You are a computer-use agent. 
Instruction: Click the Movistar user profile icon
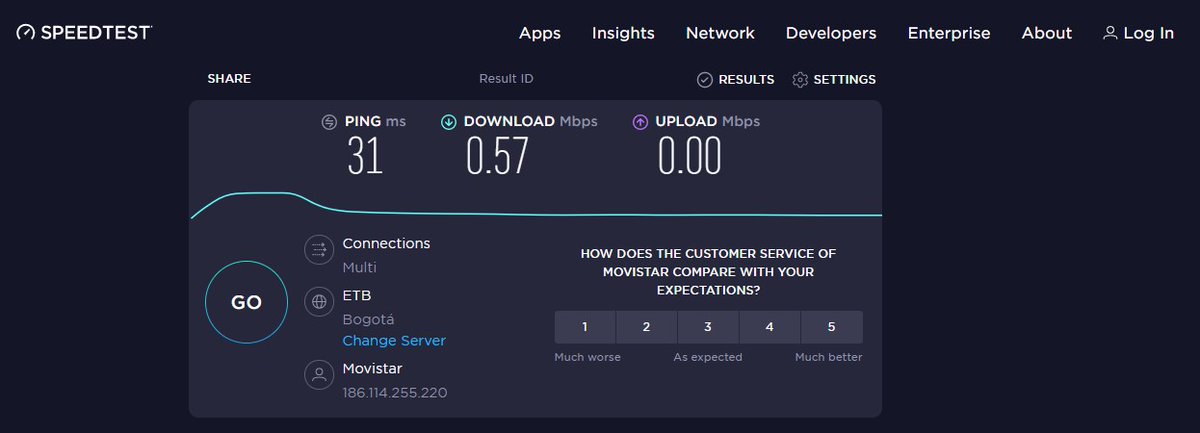319,375
